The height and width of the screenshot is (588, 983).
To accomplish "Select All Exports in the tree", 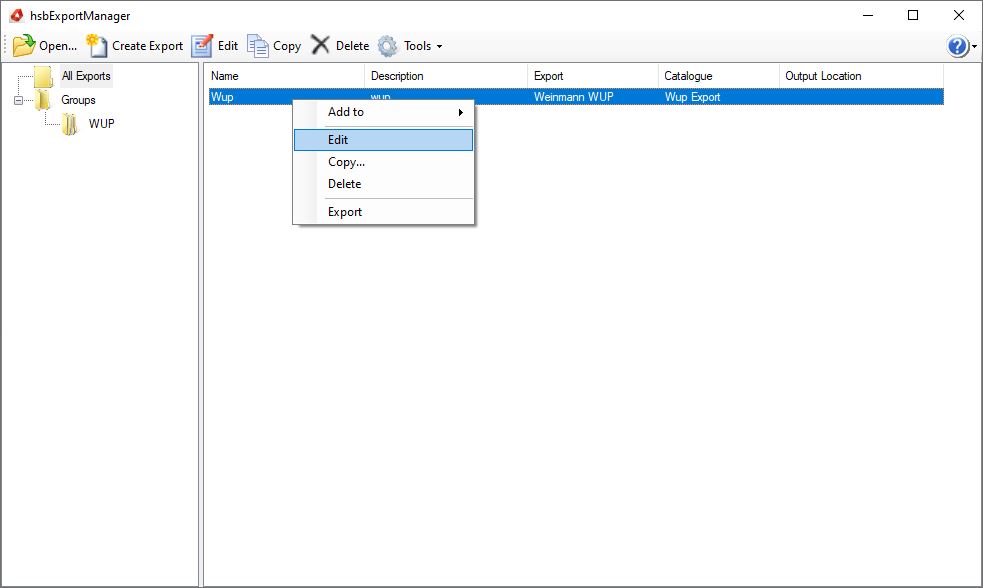I will (86, 76).
